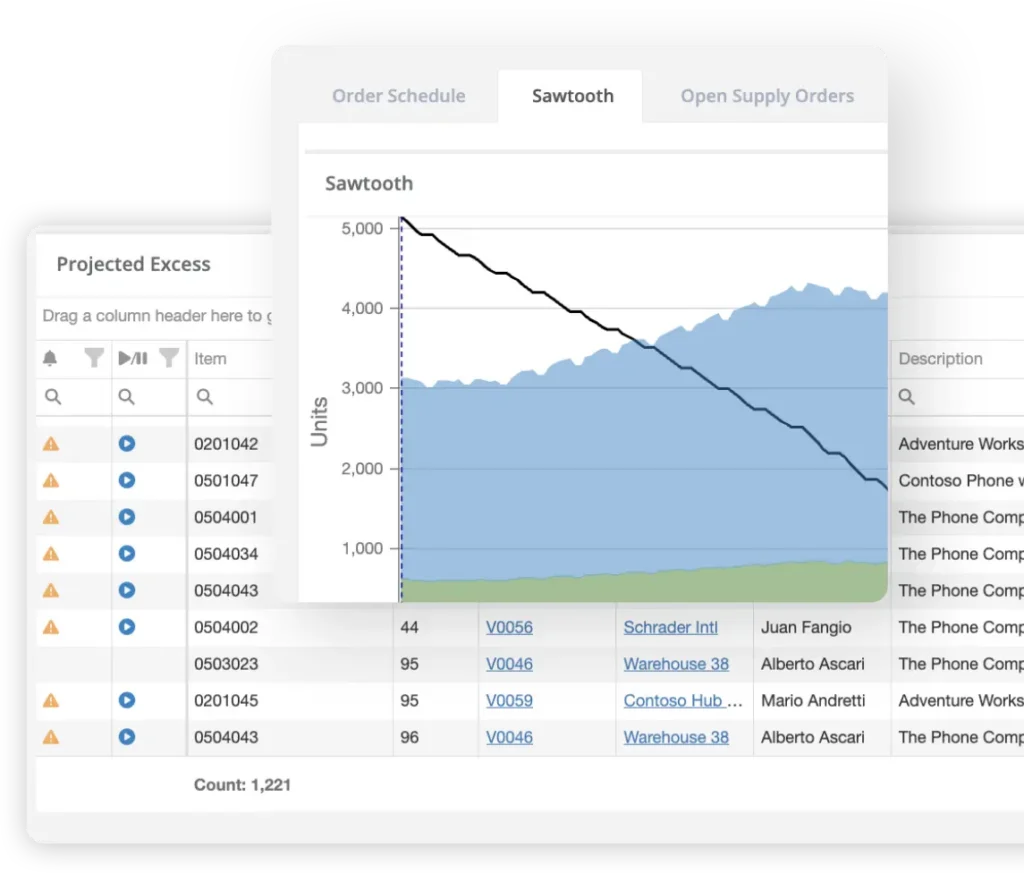Viewport: 1024px width, 873px height.
Task: Click the warning icon for item 0504034
Action: click(51, 554)
